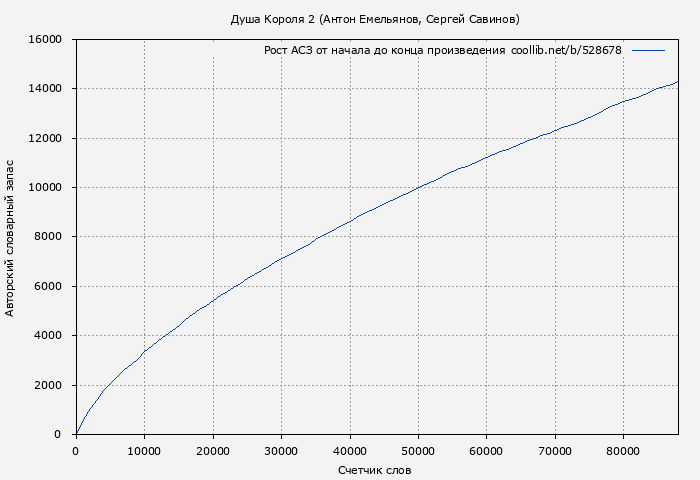Image resolution: width=700 pixels, height=480 pixels.
Task: Select the 50000 tick label on the horizontal axis
Action: (x=418, y=451)
